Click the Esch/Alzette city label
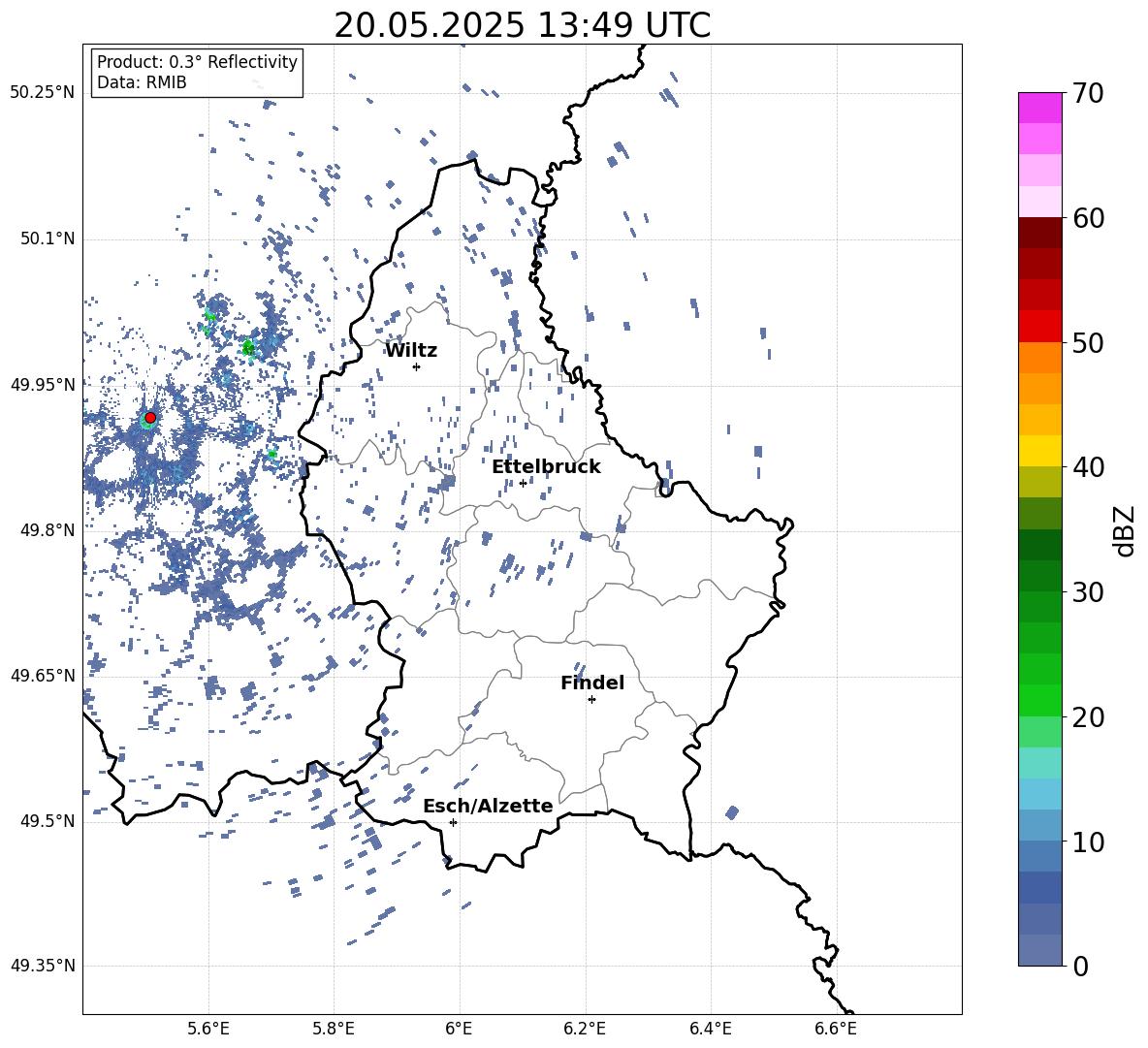Image resolution: width=1148 pixels, height=1048 pixels. (x=488, y=806)
